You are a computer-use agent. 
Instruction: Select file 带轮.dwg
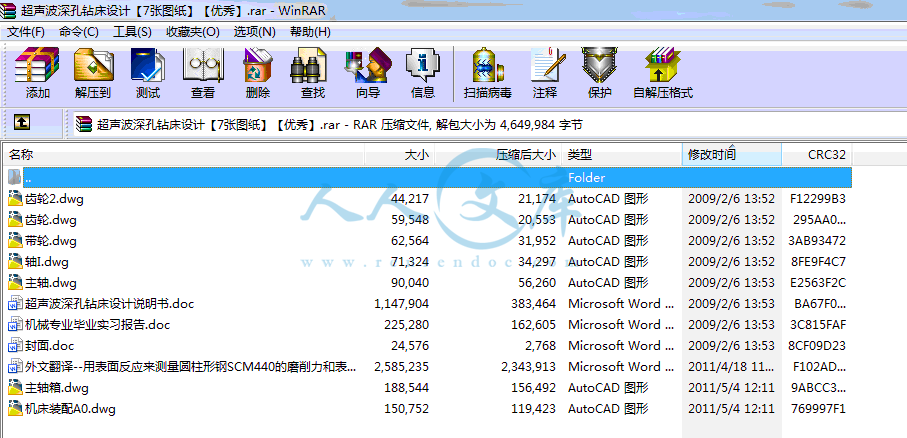51,241
